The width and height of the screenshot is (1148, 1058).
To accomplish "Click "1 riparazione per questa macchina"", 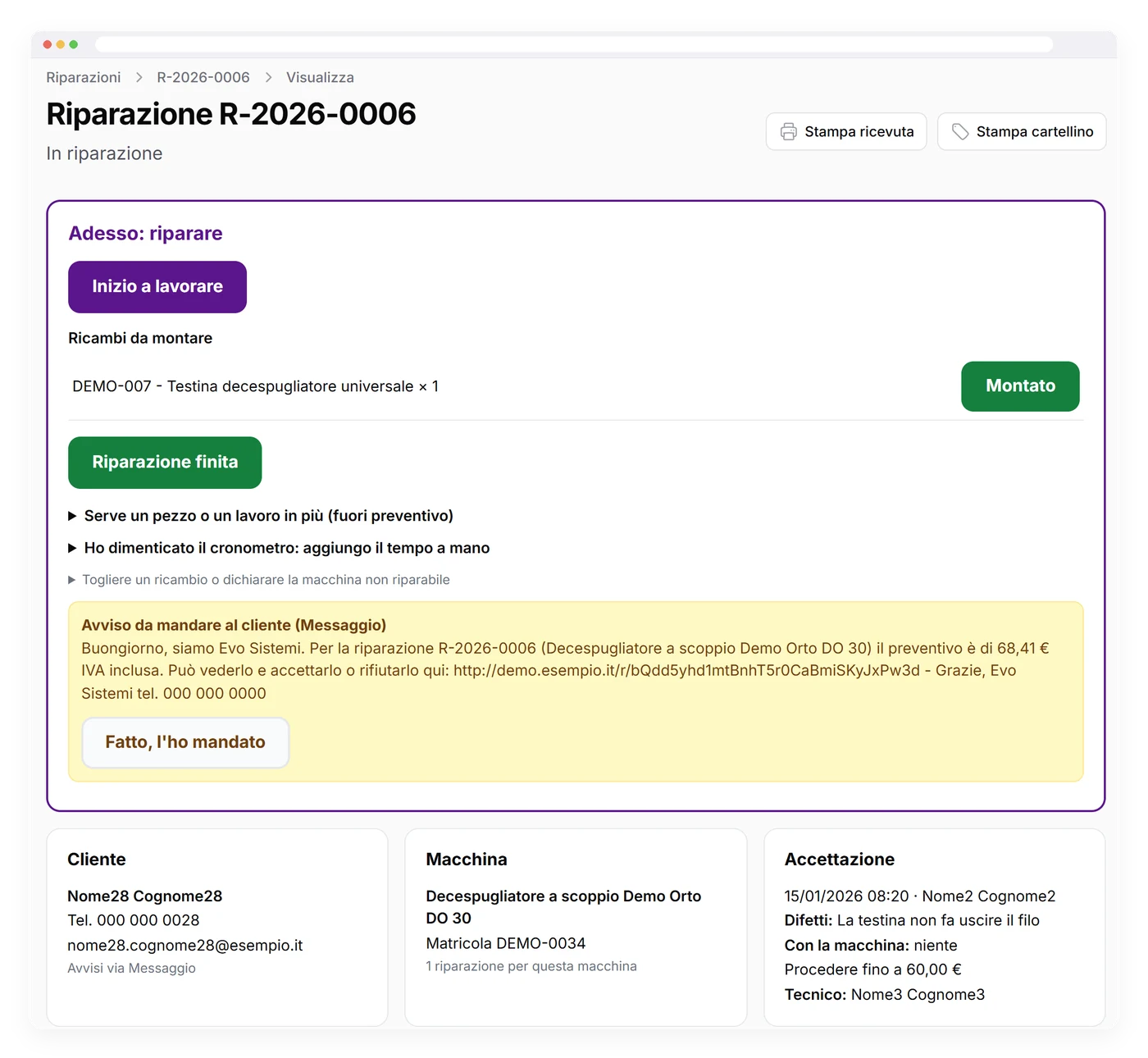I will 531,966.
